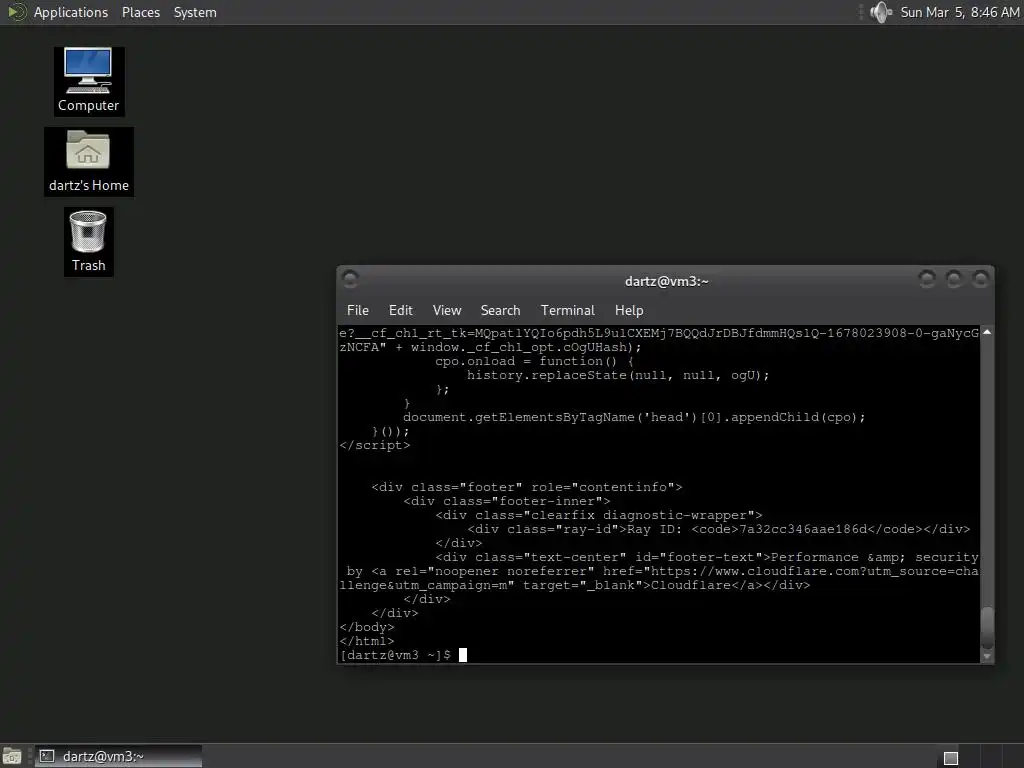Click the Ray ID code 7a32cc346aae186d text
1024x768 pixels.
click(x=803, y=529)
